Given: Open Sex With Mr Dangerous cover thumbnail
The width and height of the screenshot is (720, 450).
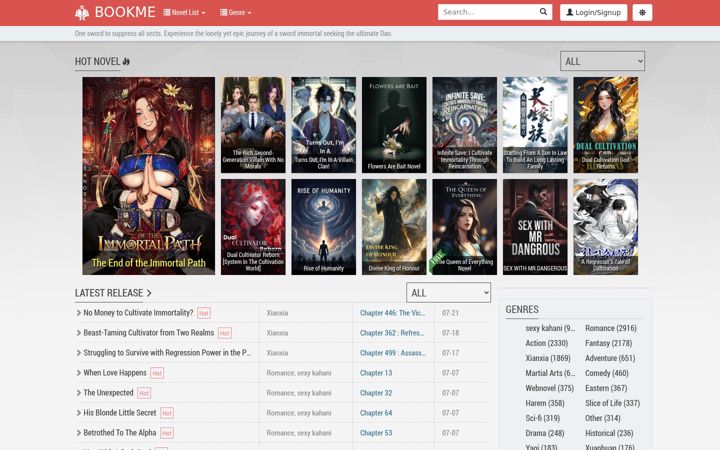Looking at the screenshot, I should tap(535, 227).
